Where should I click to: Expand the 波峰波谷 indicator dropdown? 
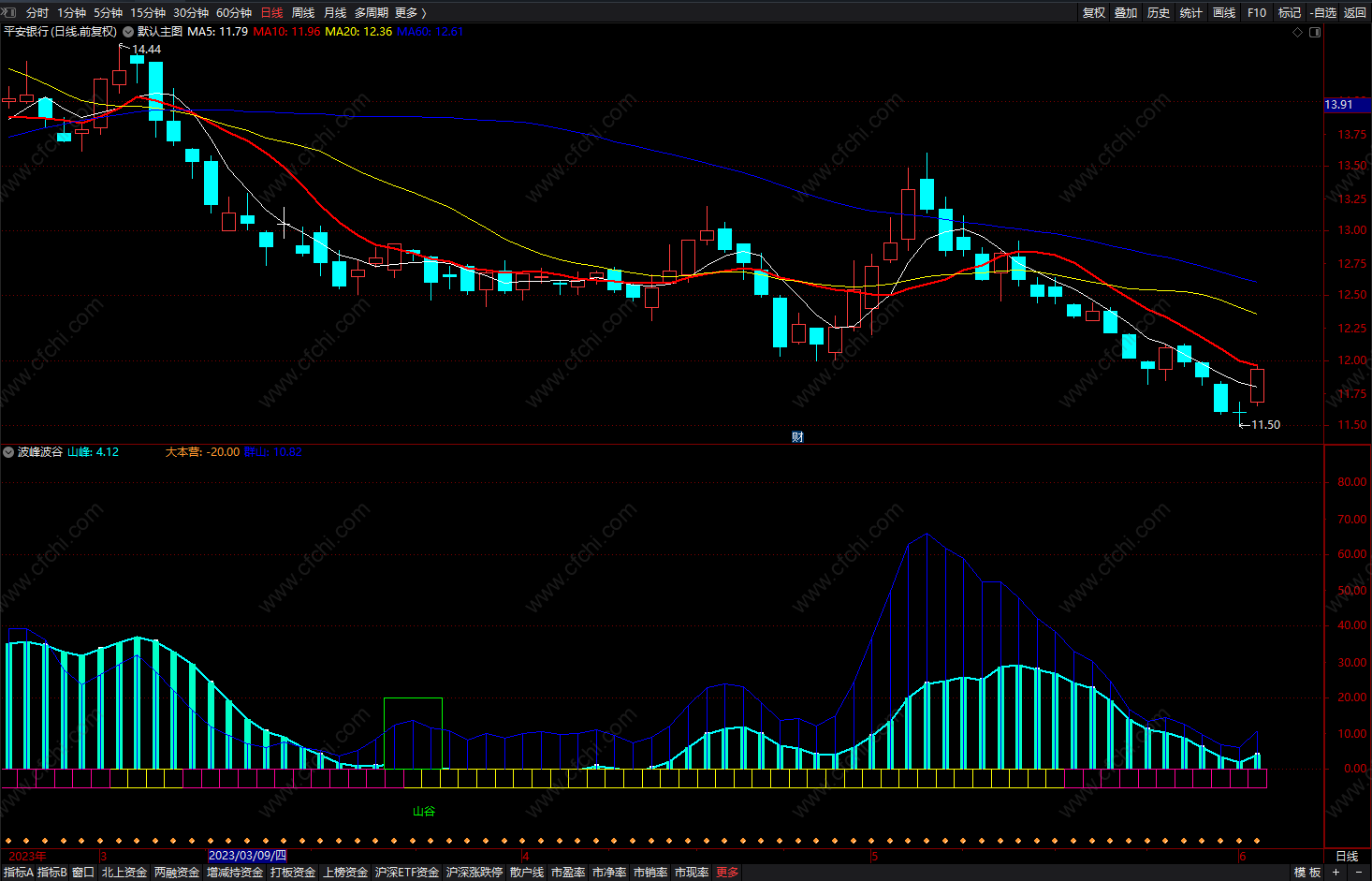click(8, 452)
